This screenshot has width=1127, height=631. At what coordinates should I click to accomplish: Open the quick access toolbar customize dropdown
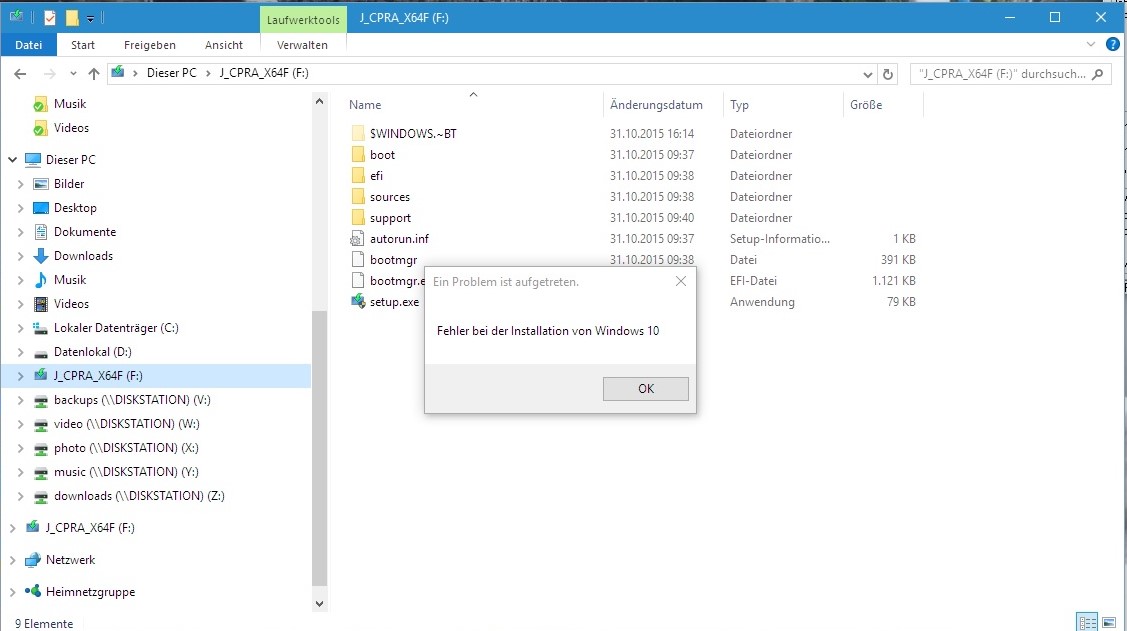click(91, 19)
